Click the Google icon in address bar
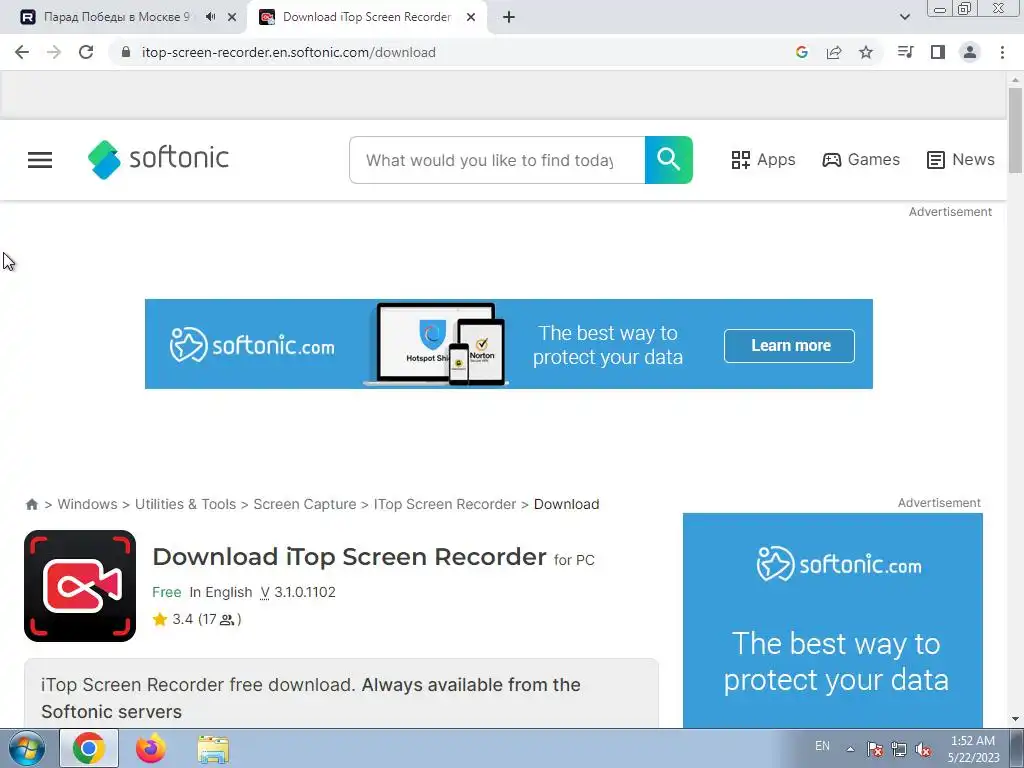Screen dimensions: 1024x768 point(802,52)
